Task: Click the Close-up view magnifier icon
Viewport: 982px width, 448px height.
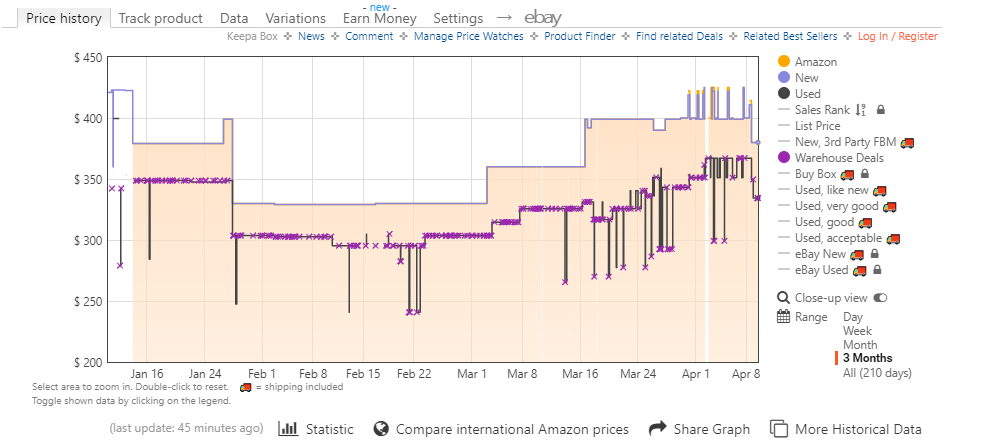Action: point(783,298)
